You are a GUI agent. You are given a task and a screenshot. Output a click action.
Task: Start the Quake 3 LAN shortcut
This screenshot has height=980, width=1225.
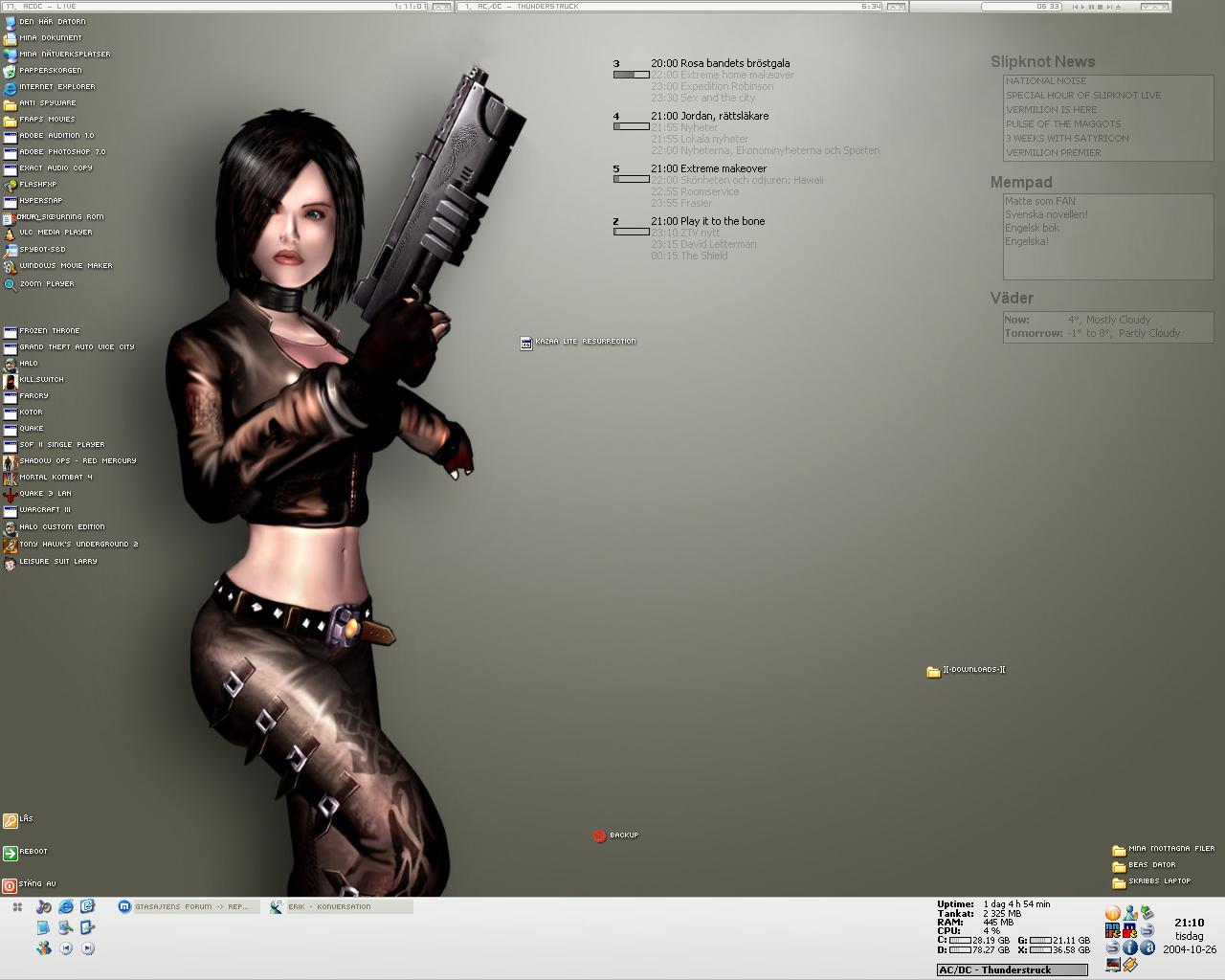click(37, 494)
